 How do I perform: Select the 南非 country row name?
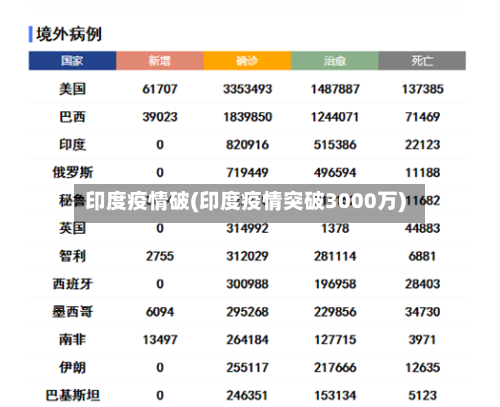[x=72, y=340]
